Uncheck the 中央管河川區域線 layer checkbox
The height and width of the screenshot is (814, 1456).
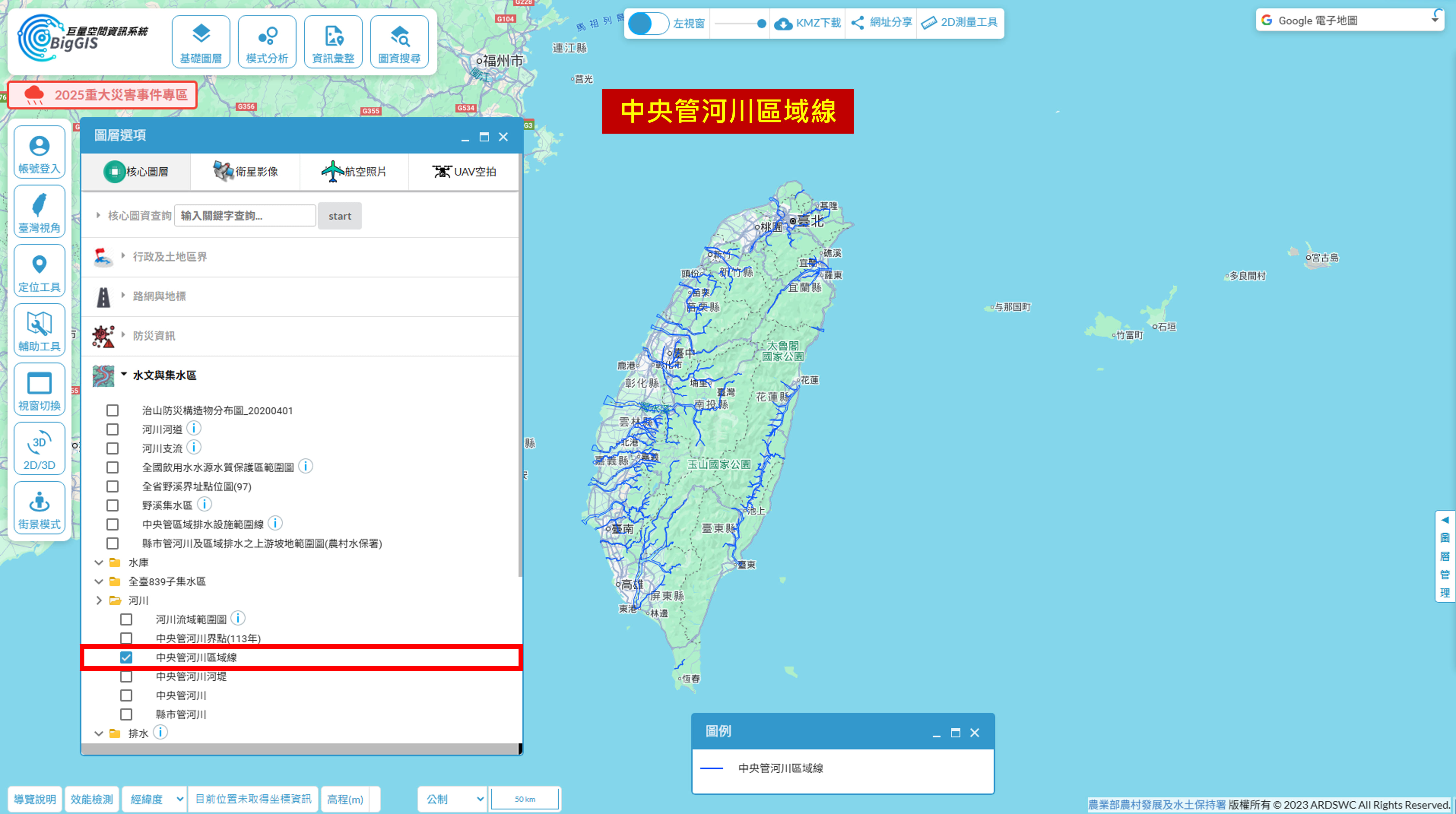(x=126, y=658)
